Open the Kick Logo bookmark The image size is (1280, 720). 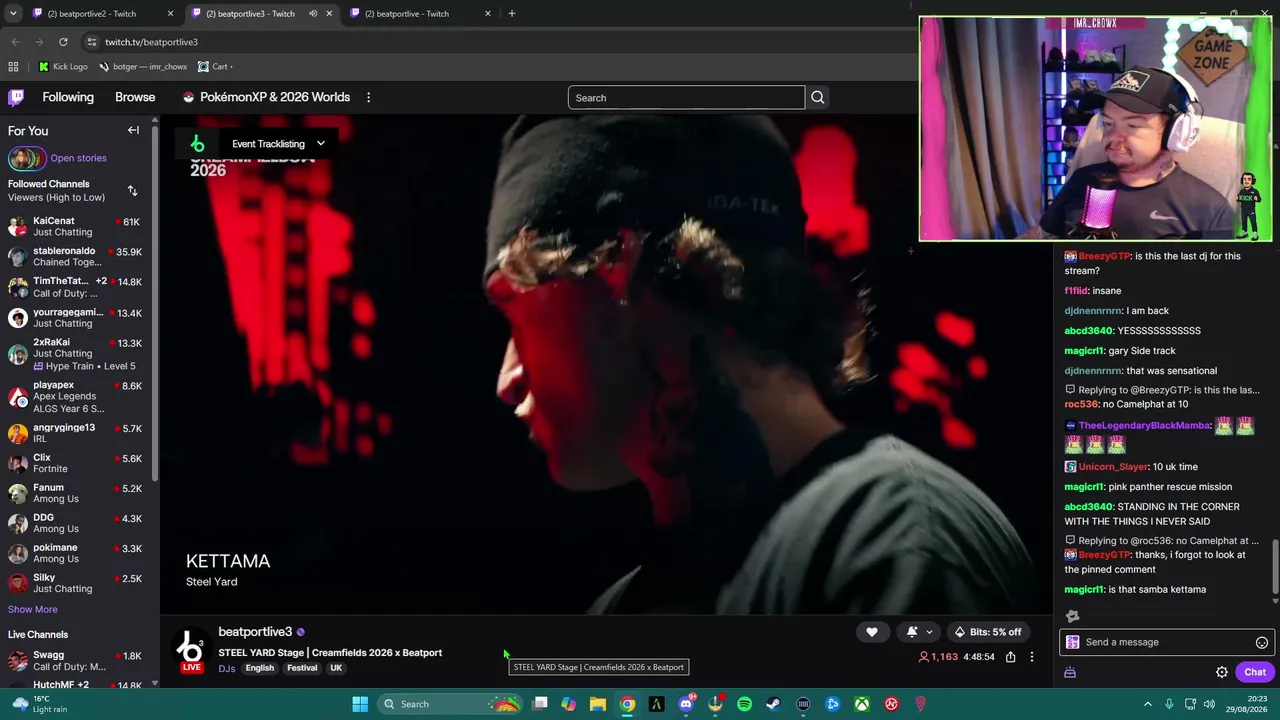pos(63,67)
